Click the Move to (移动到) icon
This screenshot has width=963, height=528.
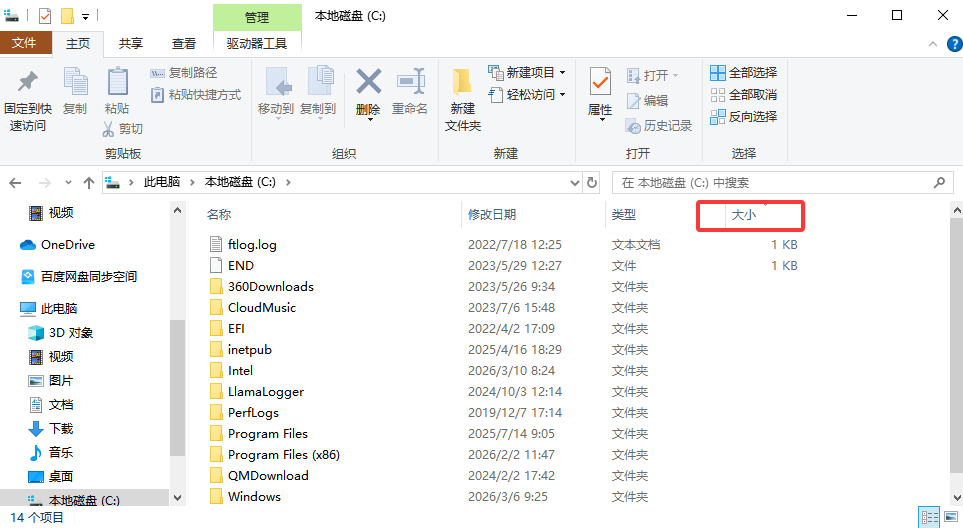pos(277,81)
